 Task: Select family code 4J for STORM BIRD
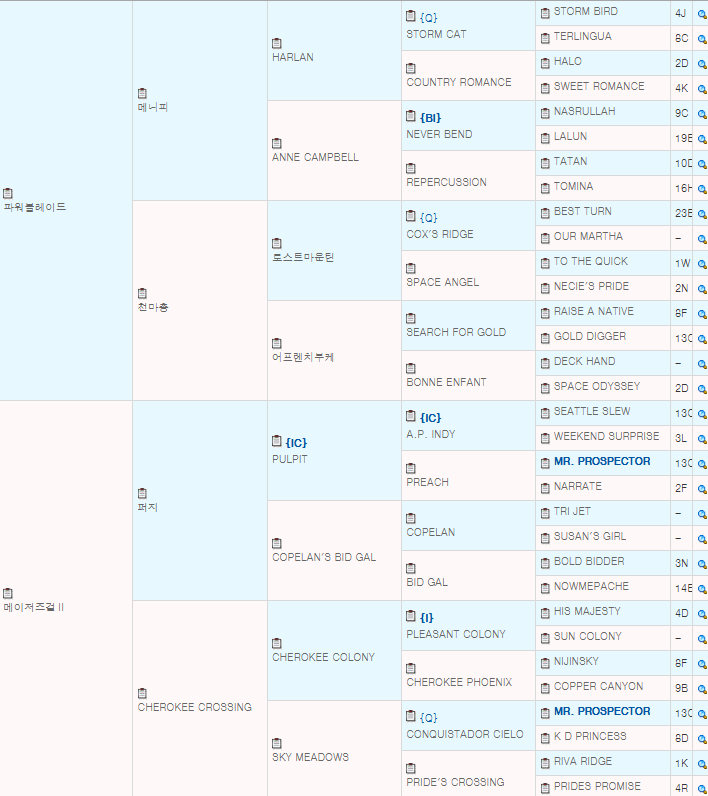click(x=680, y=14)
